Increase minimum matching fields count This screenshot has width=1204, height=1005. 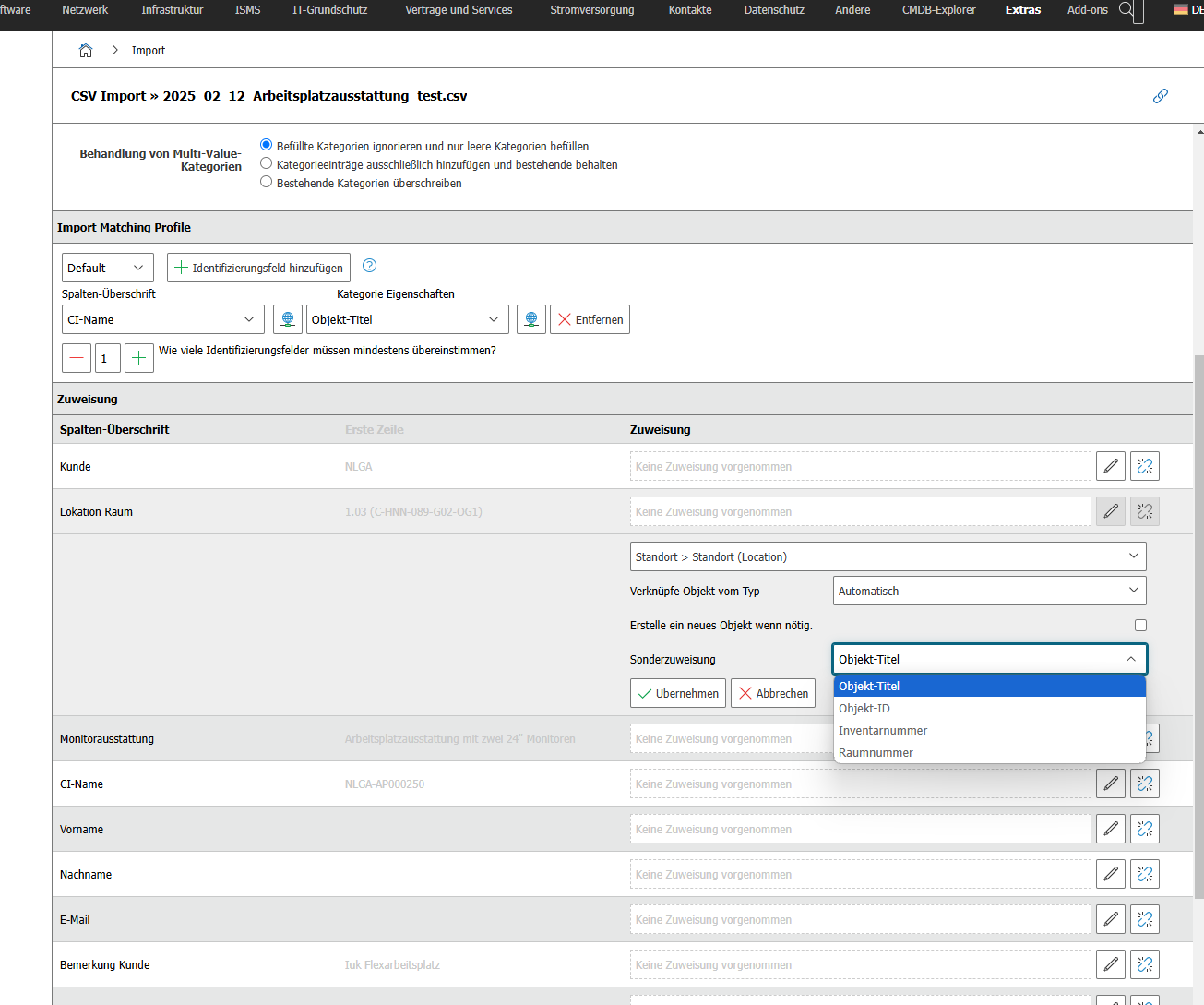[x=139, y=358]
